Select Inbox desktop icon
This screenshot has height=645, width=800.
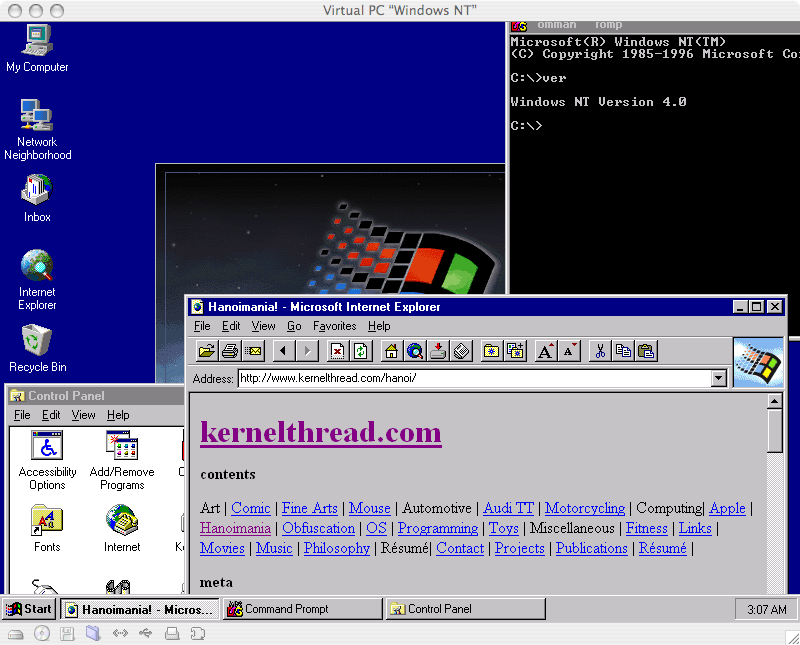[37, 199]
